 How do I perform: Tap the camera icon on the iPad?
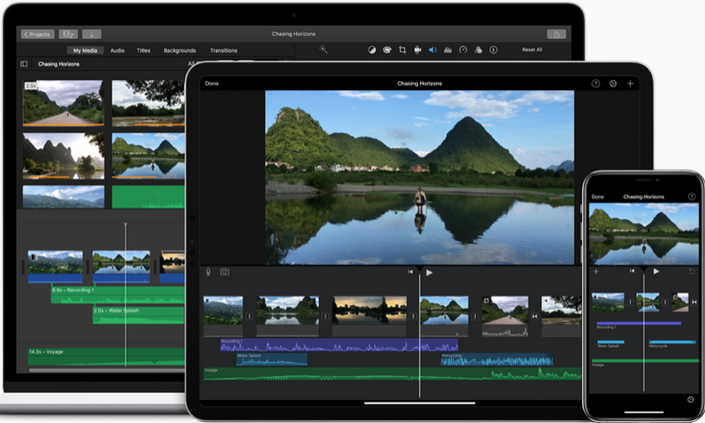224,272
